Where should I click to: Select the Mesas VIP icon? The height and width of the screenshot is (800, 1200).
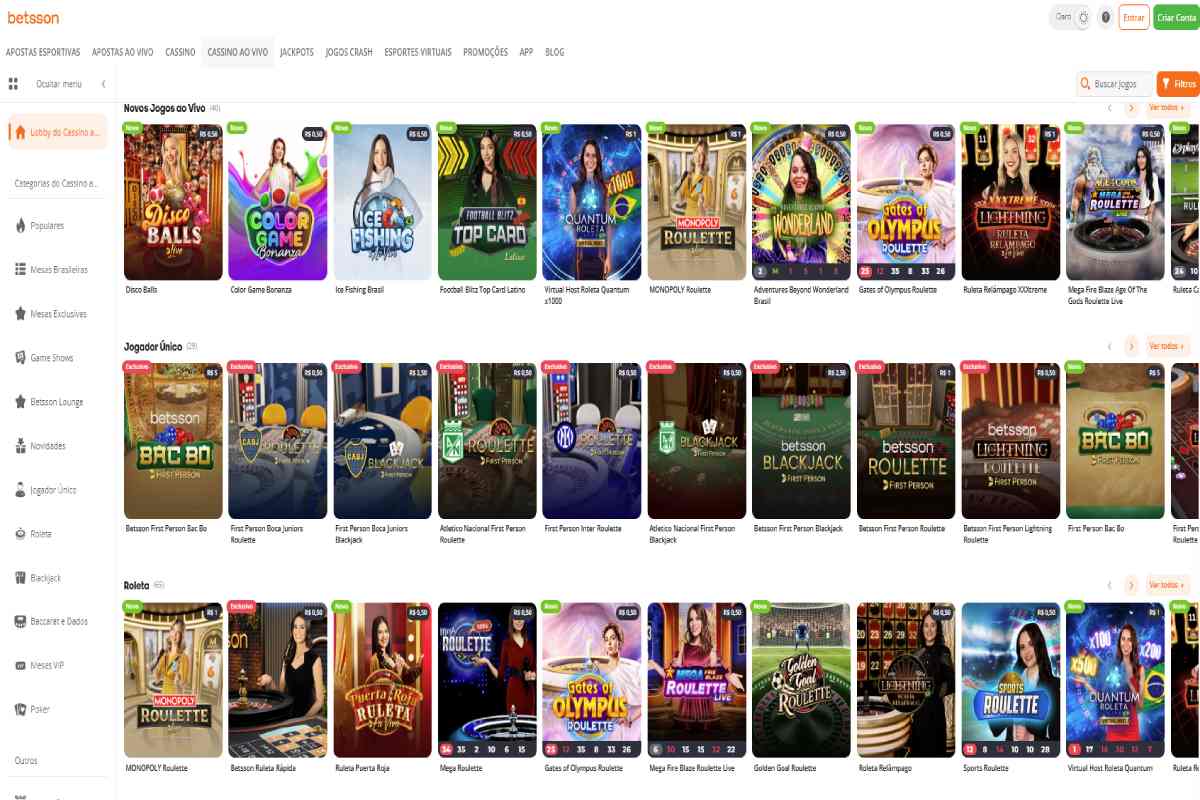tap(20, 665)
